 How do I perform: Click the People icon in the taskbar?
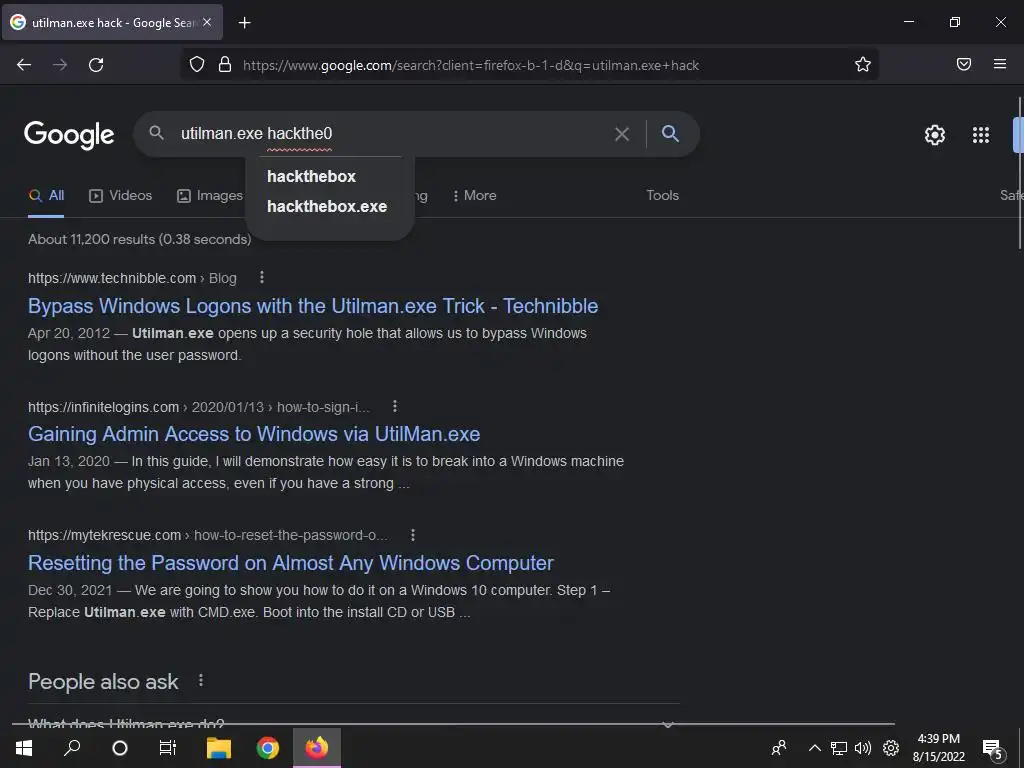pos(778,748)
